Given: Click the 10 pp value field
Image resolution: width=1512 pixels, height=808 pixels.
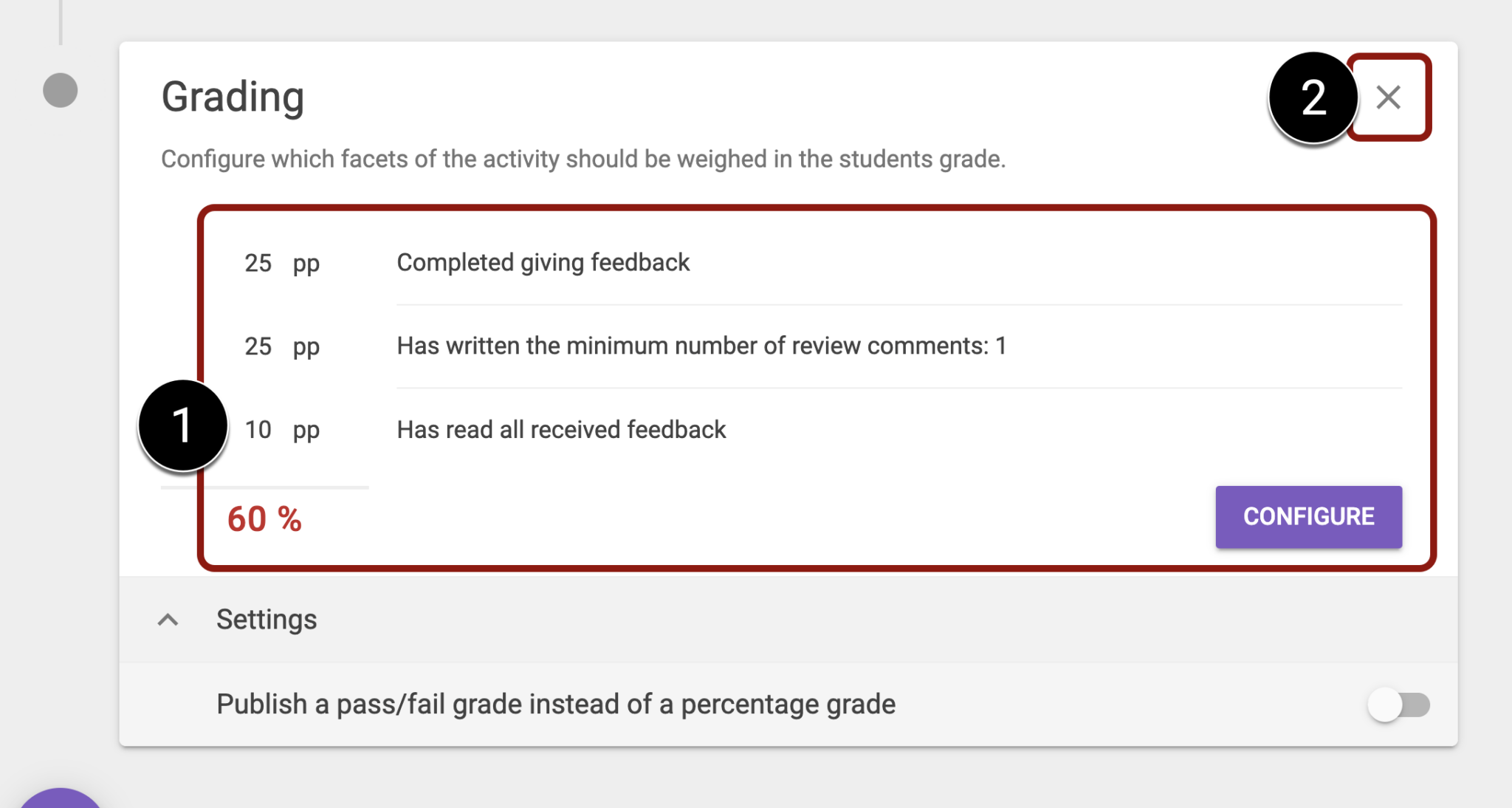Looking at the screenshot, I should [257, 429].
